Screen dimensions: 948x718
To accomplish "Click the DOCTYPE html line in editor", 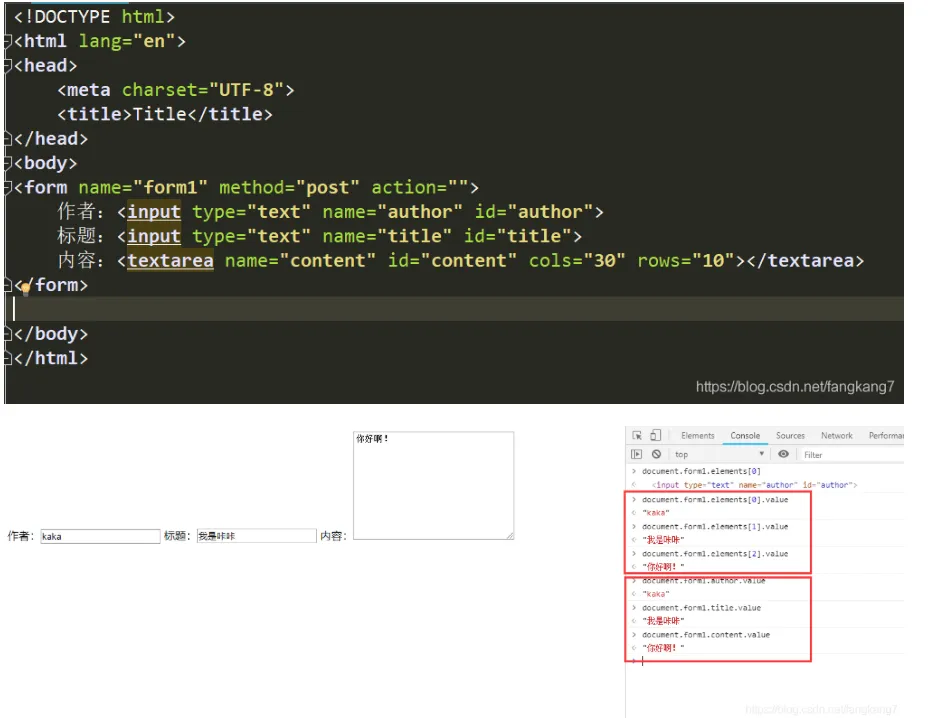I will pos(94,17).
